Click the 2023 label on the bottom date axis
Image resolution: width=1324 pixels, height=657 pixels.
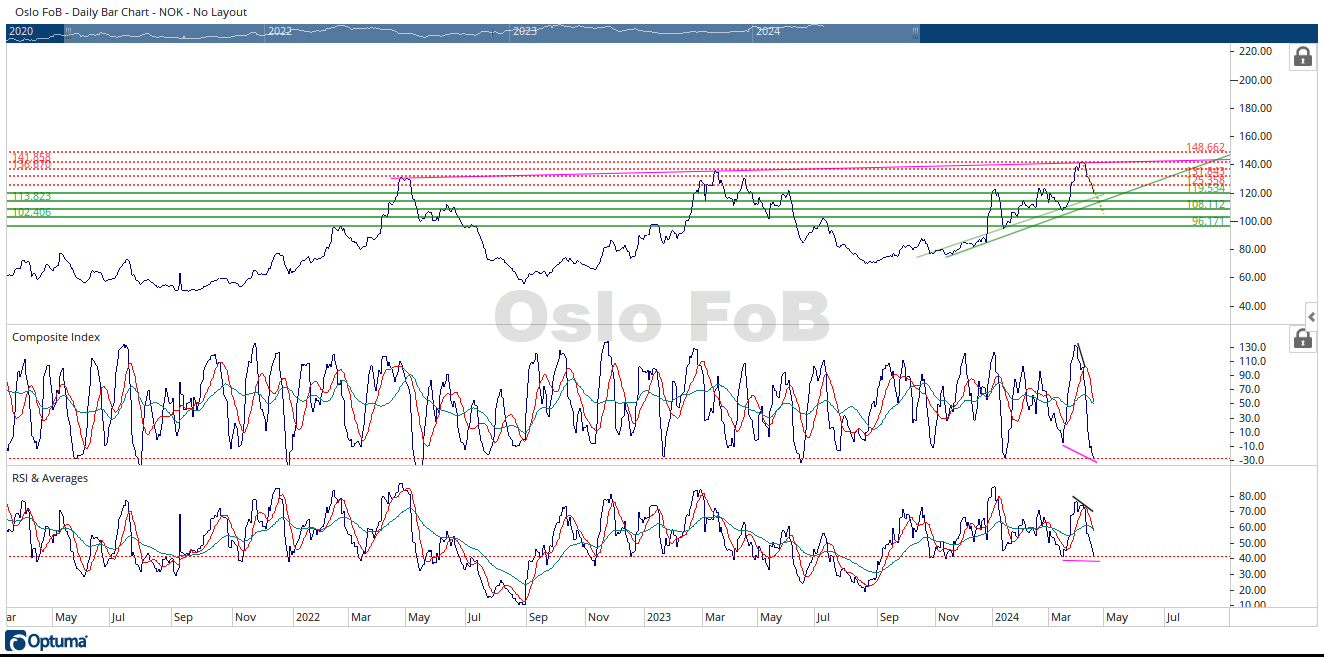pyautogui.click(x=658, y=617)
